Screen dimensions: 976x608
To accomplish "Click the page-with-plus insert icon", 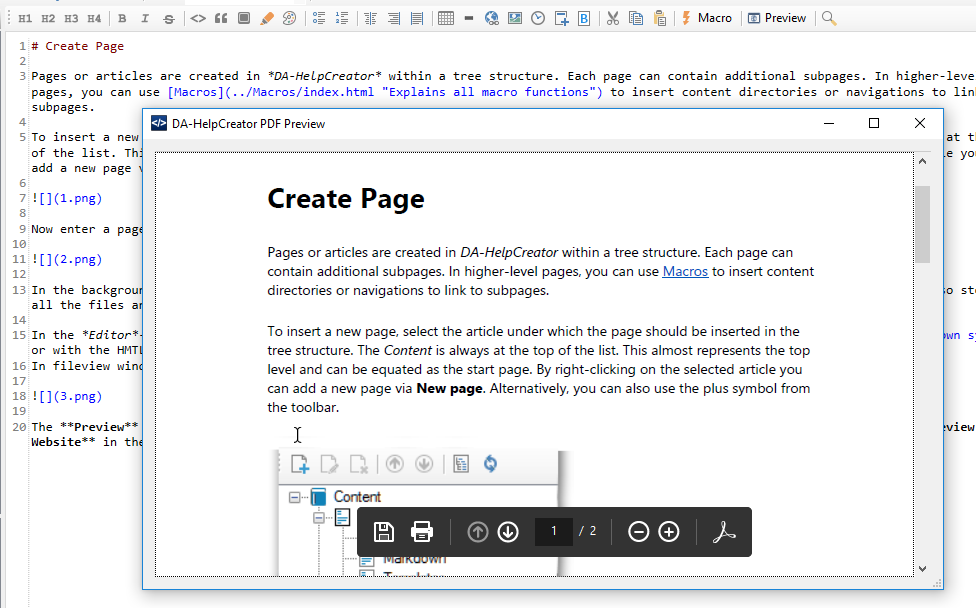I will pyautogui.click(x=561, y=19).
